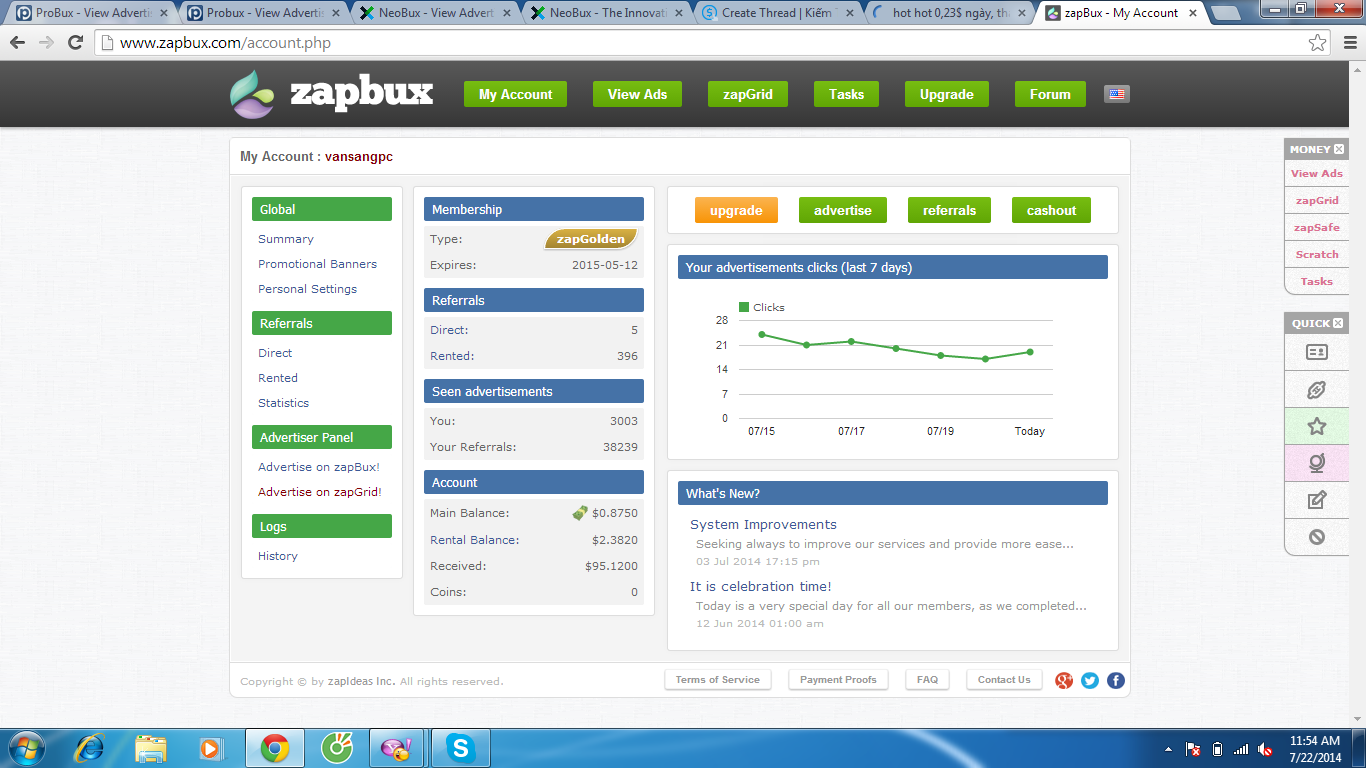The height and width of the screenshot is (768, 1366).
Task: Open the Google Plus social icon in footer
Action: 1064,680
